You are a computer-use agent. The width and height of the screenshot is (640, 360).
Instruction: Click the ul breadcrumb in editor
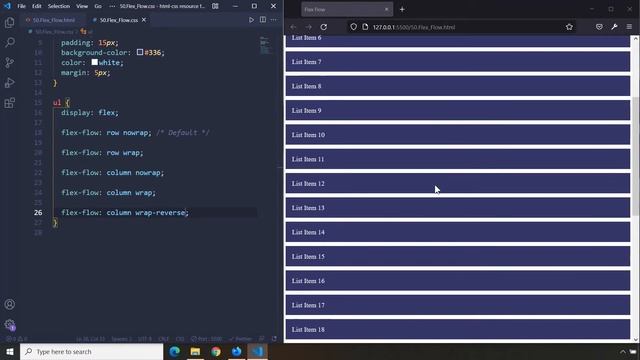[87, 31]
